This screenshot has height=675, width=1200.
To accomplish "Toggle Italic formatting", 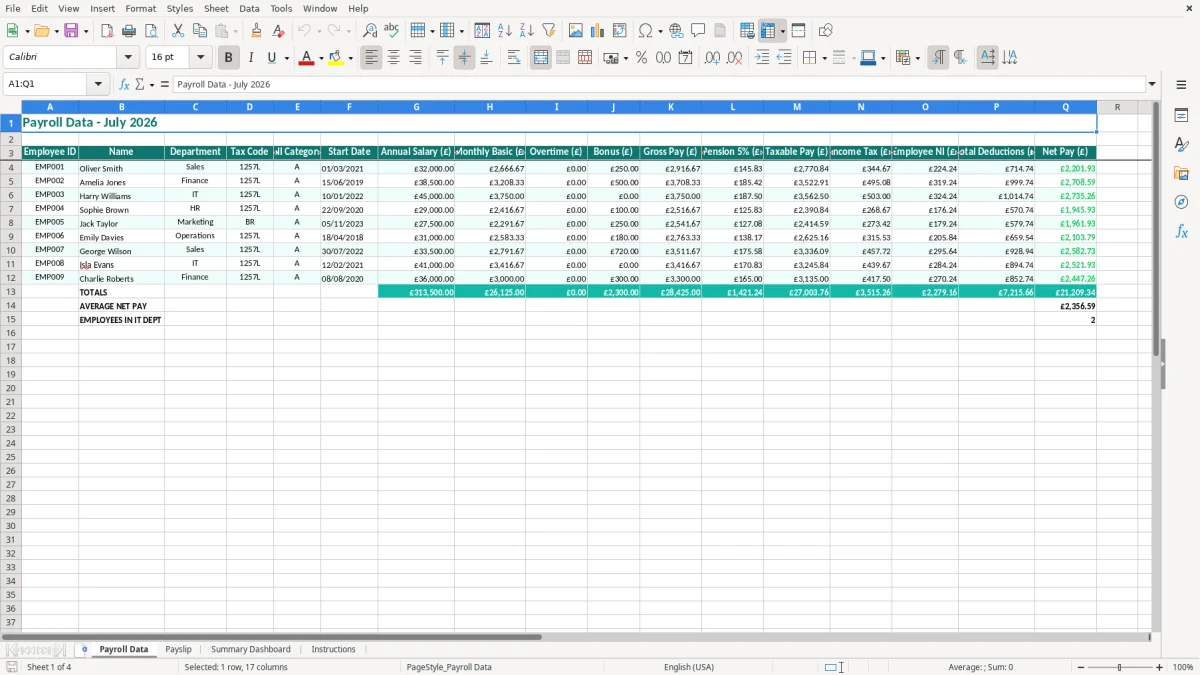I will (251, 58).
